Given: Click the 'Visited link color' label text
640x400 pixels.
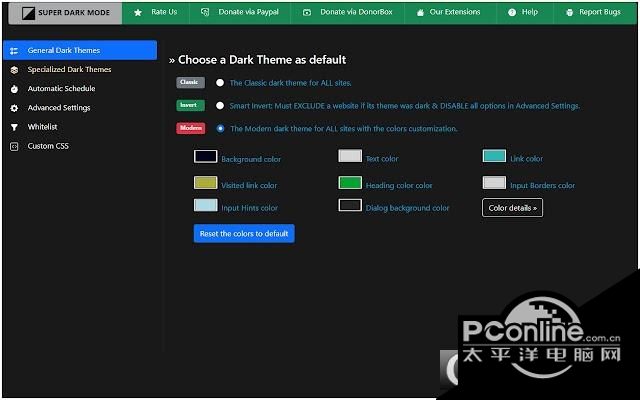Looking at the screenshot, I should [249, 185].
